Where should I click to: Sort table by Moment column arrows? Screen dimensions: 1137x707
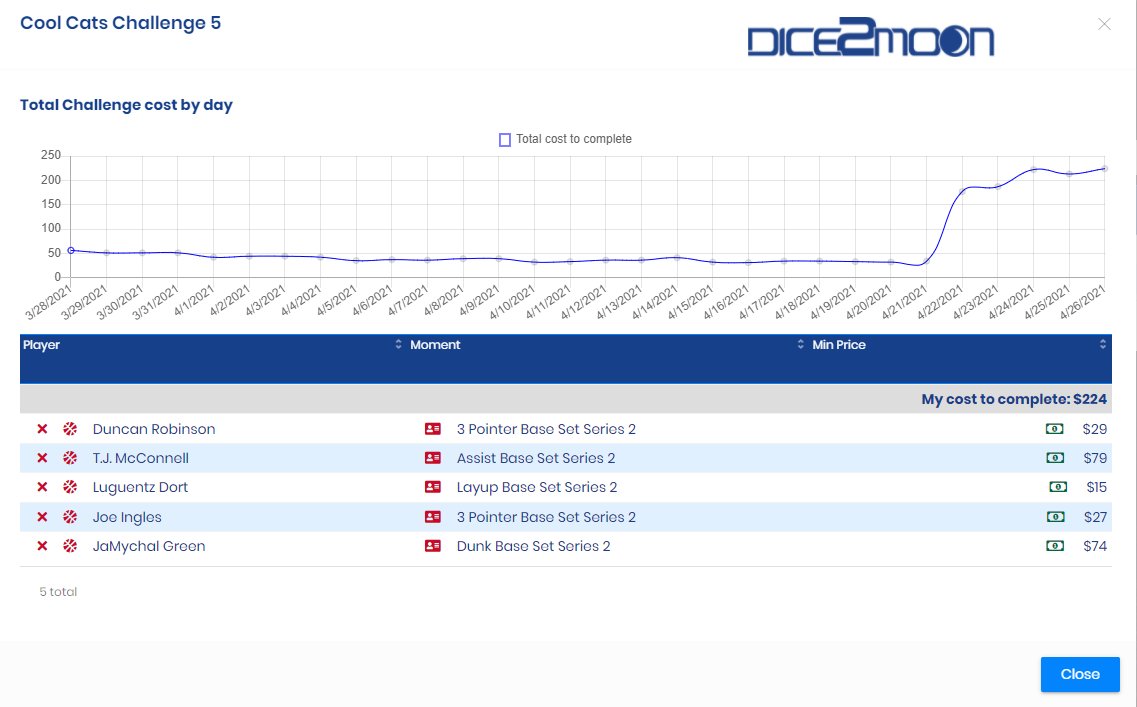(801, 344)
